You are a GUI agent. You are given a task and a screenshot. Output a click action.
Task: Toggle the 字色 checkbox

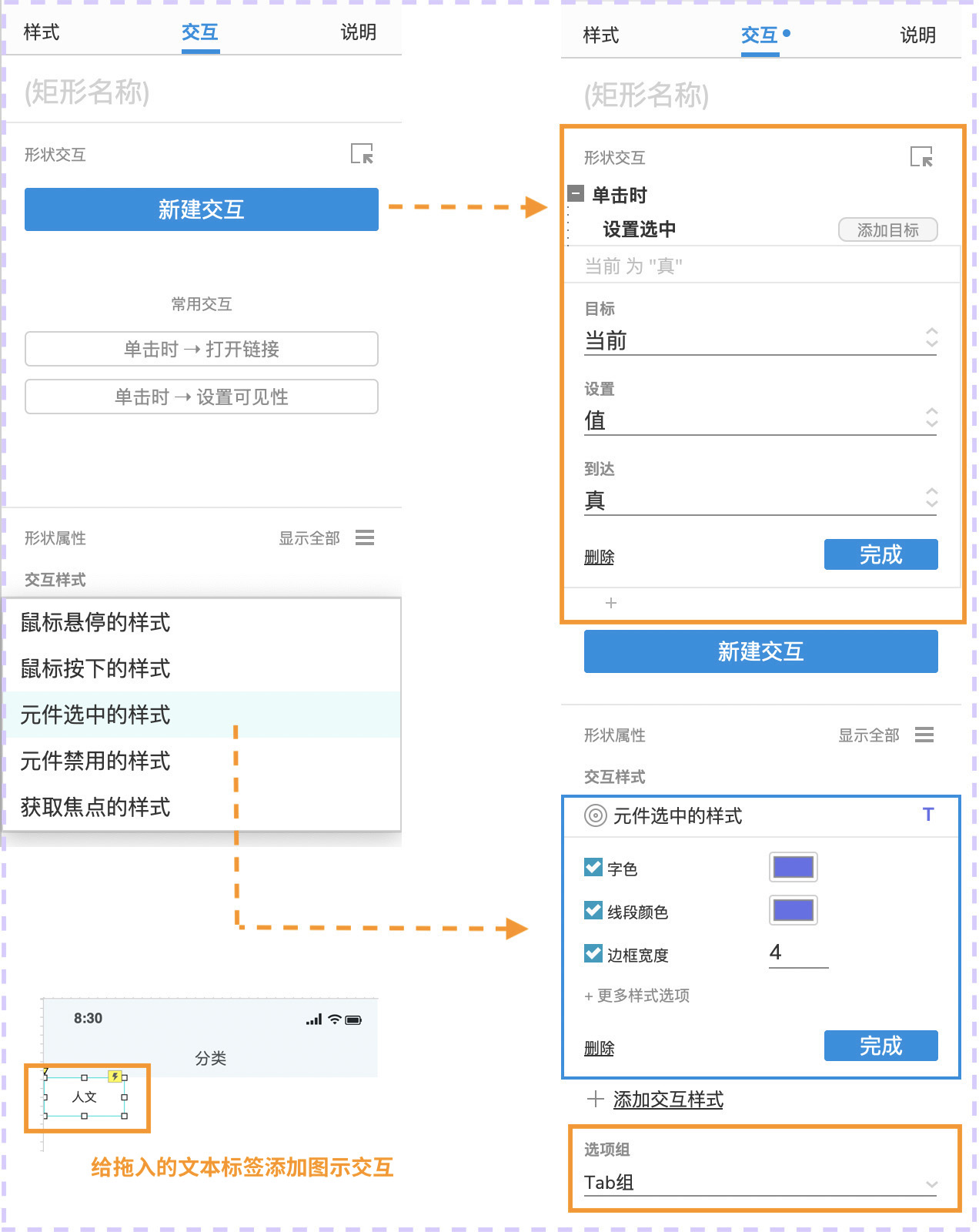coord(593,868)
